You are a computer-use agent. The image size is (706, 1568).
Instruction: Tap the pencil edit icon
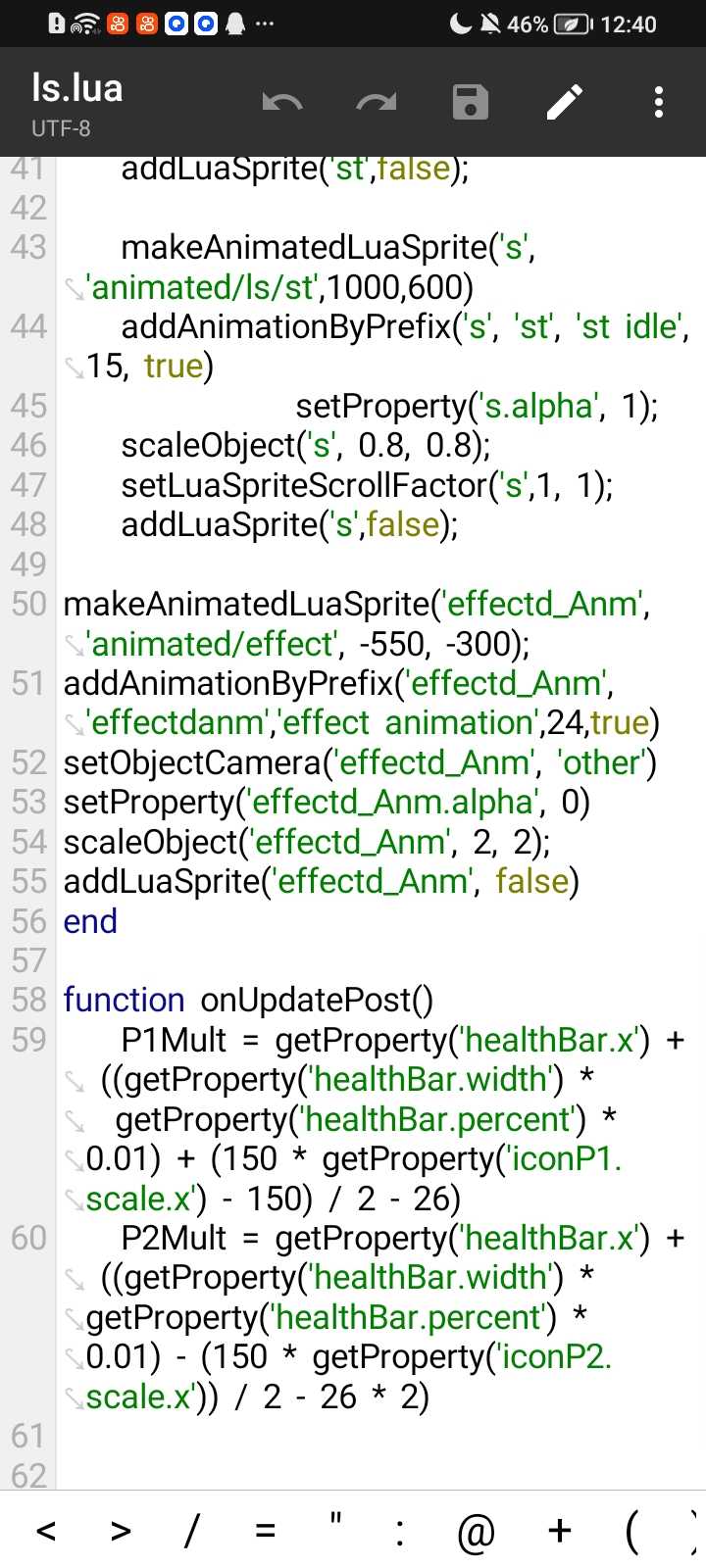point(565,102)
